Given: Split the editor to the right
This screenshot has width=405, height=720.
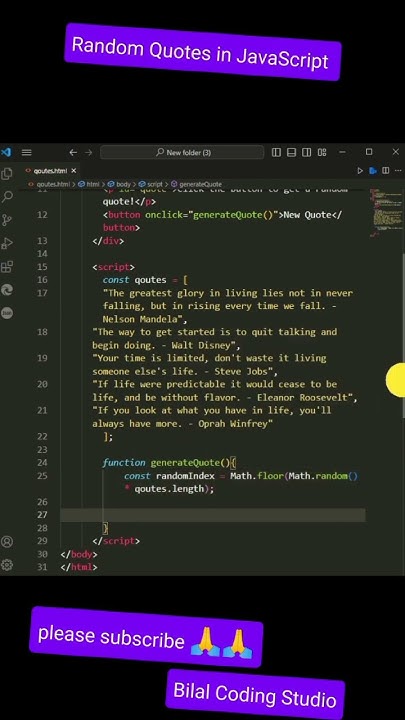Looking at the screenshot, I should coord(386,171).
